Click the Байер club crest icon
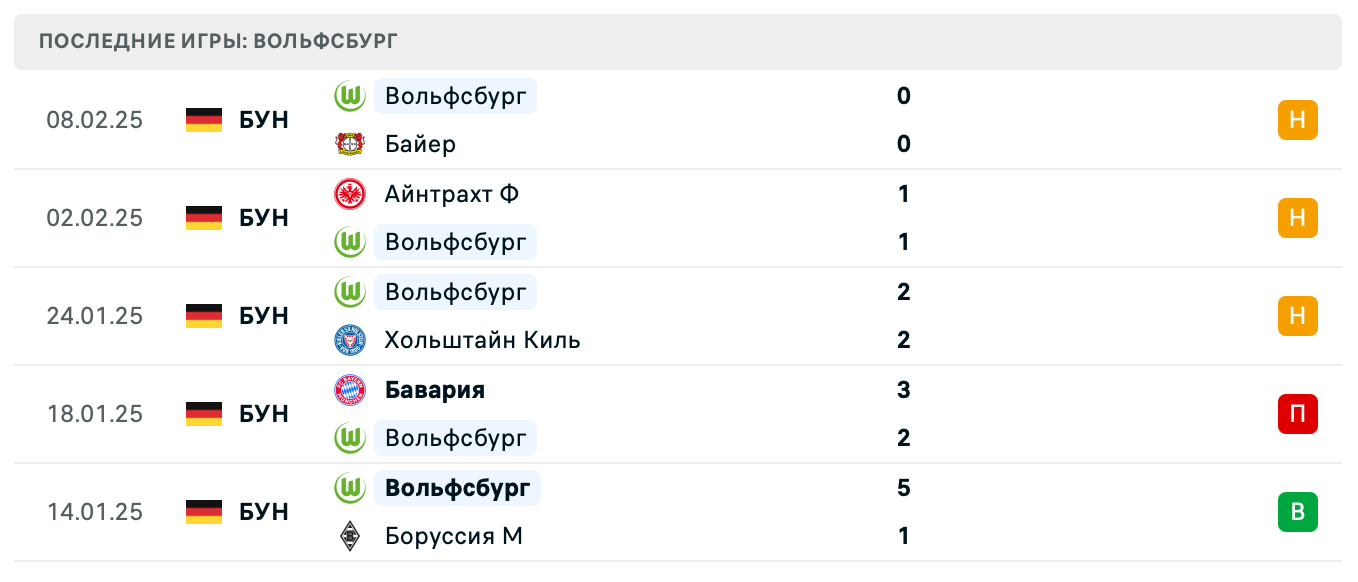Viewport: 1358px width, 582px height. [349, 144]
